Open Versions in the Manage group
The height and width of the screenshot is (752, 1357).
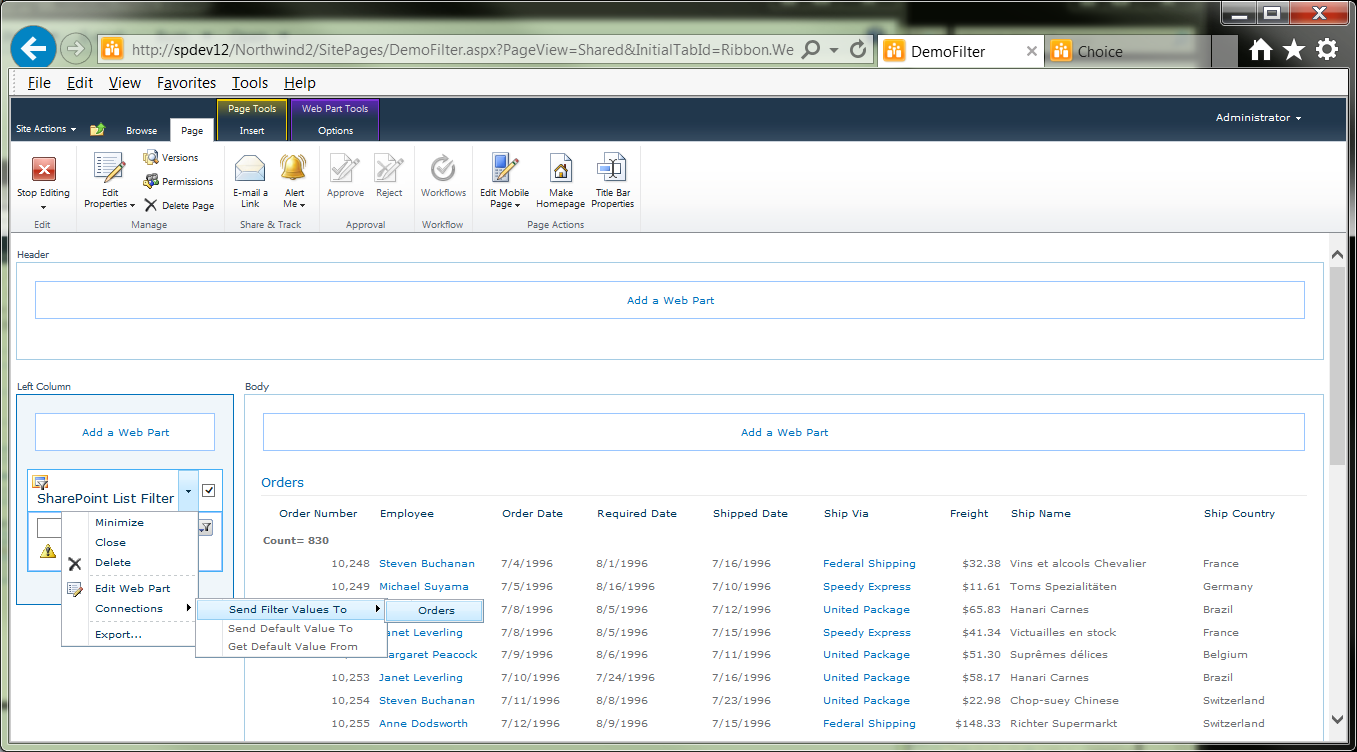coord(171,157)
